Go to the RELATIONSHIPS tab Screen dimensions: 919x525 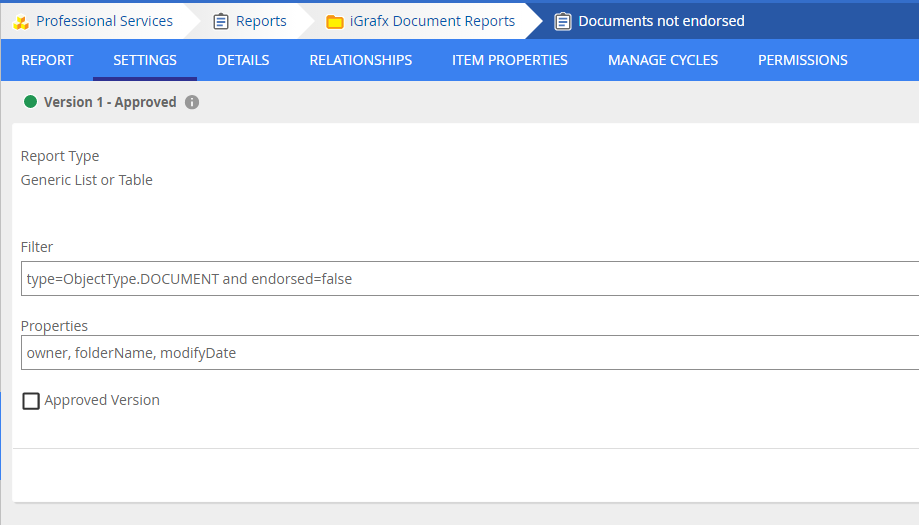(360, 60)
